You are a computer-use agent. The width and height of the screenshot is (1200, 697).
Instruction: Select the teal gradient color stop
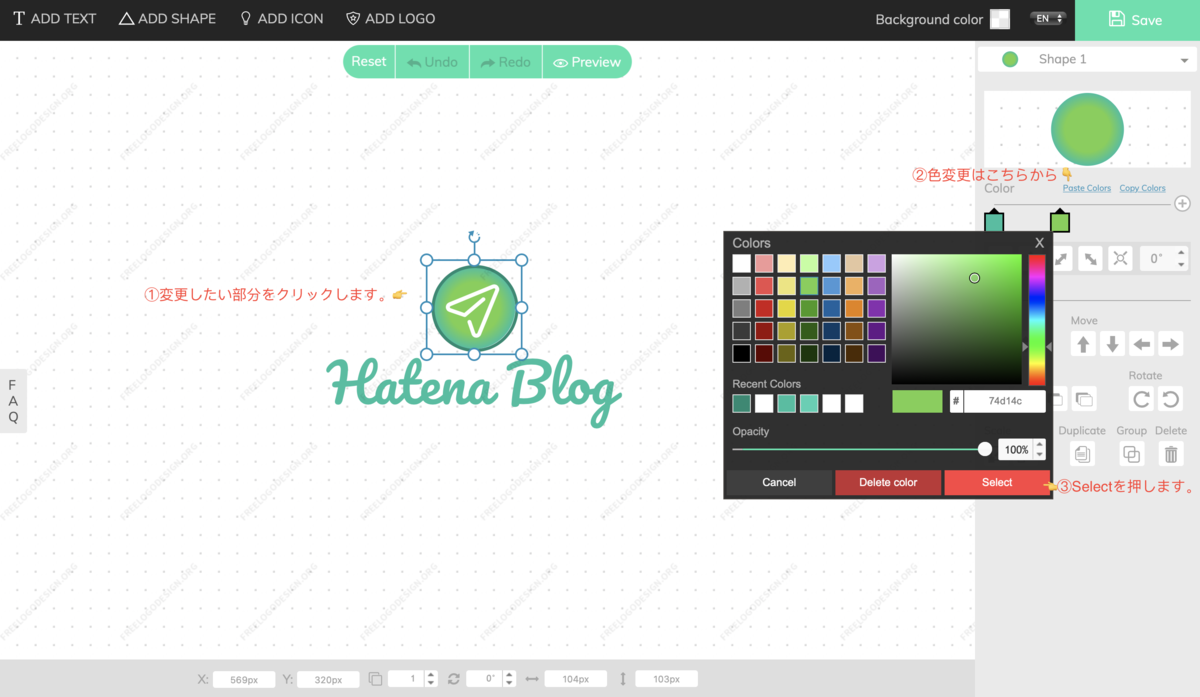994,221
